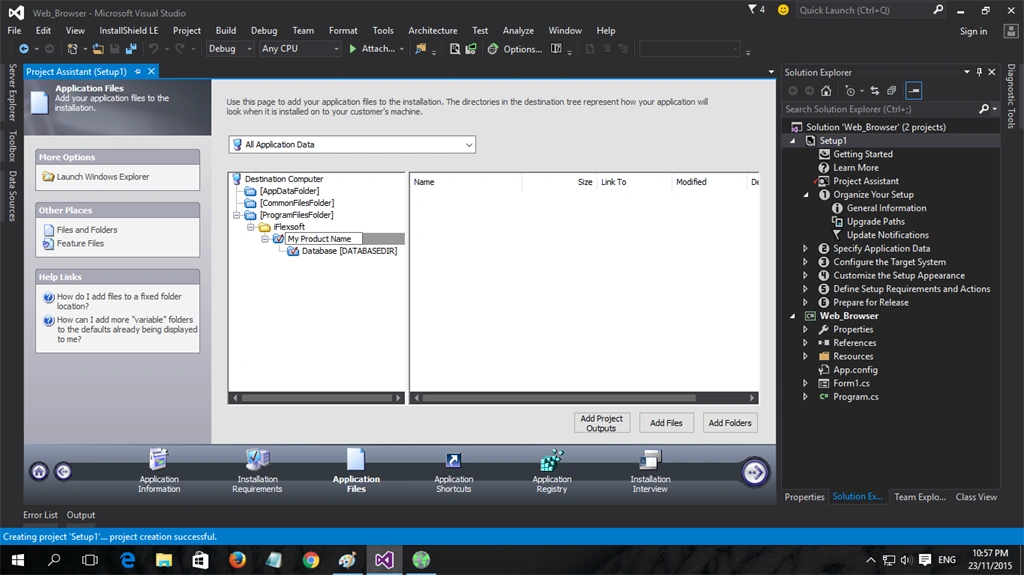Open the Error List tab
Viewport: 1024px width, 575px height.
pyautogui.click(x=40, y=515)
